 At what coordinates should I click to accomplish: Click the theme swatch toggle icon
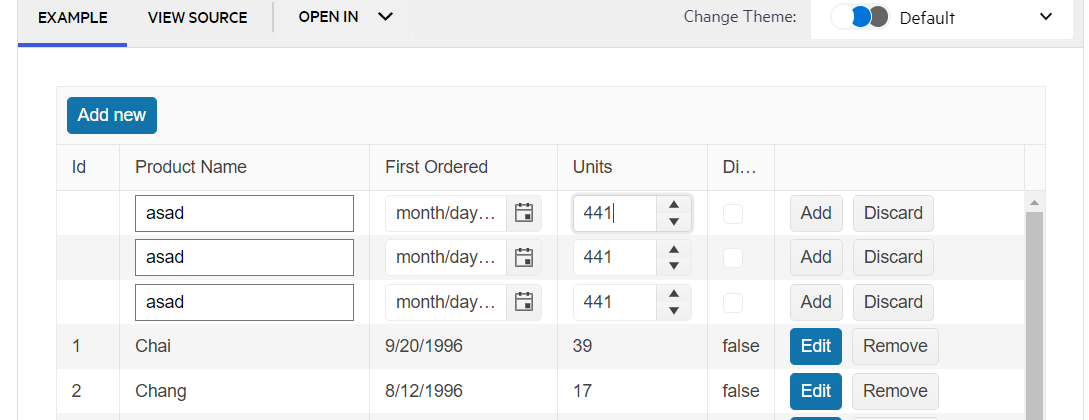(x=860, y=17)
